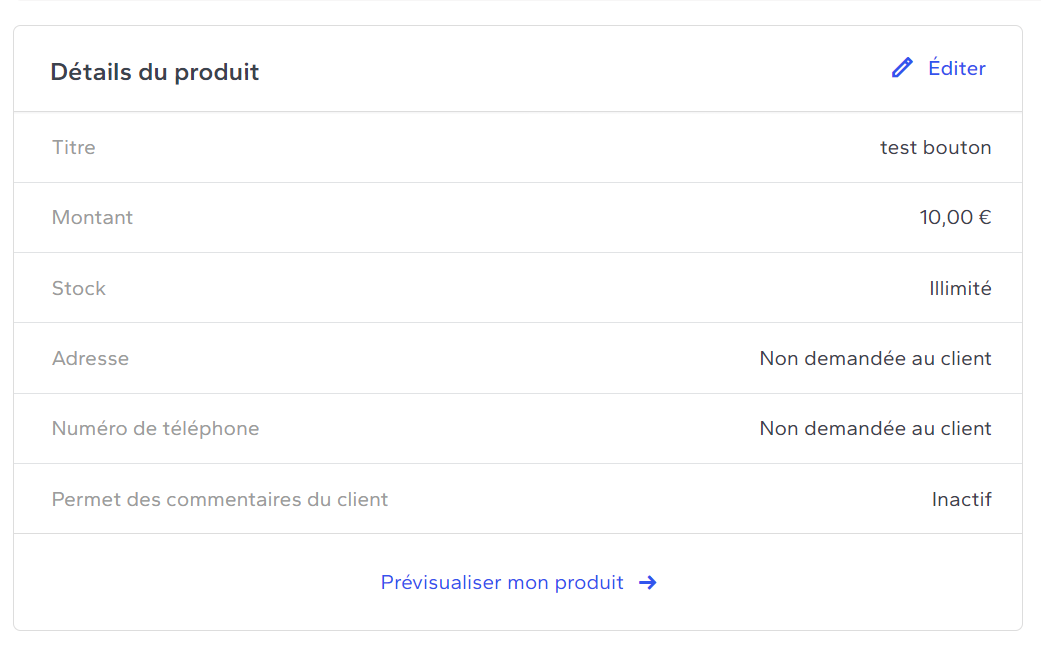The image size is (1041, 651).
Task: Click Adresse's 'Non demandée au client' value
Action: [x=875, y=358]
